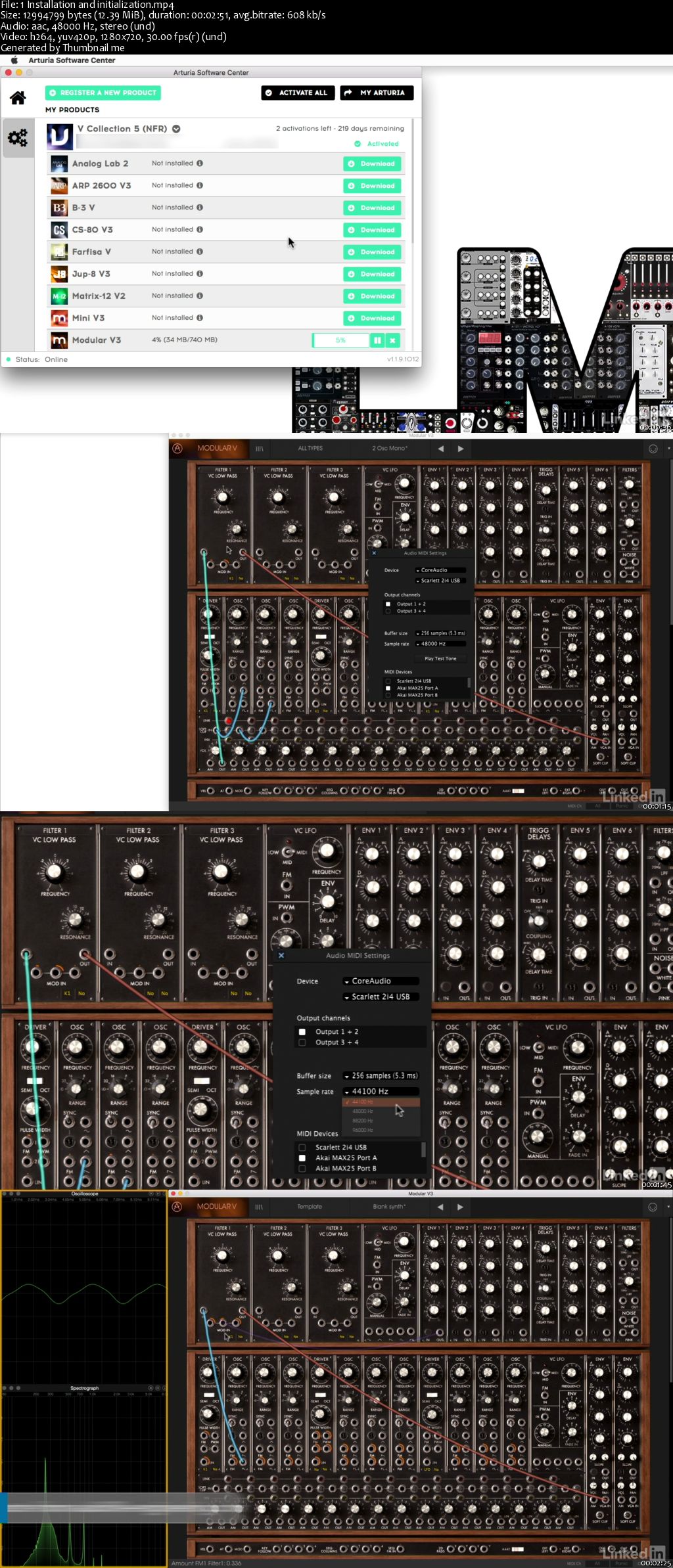673x1568 pixels.
Task: Show info for Matrix-12 V2 Not installed
Action: click(200, 296)
